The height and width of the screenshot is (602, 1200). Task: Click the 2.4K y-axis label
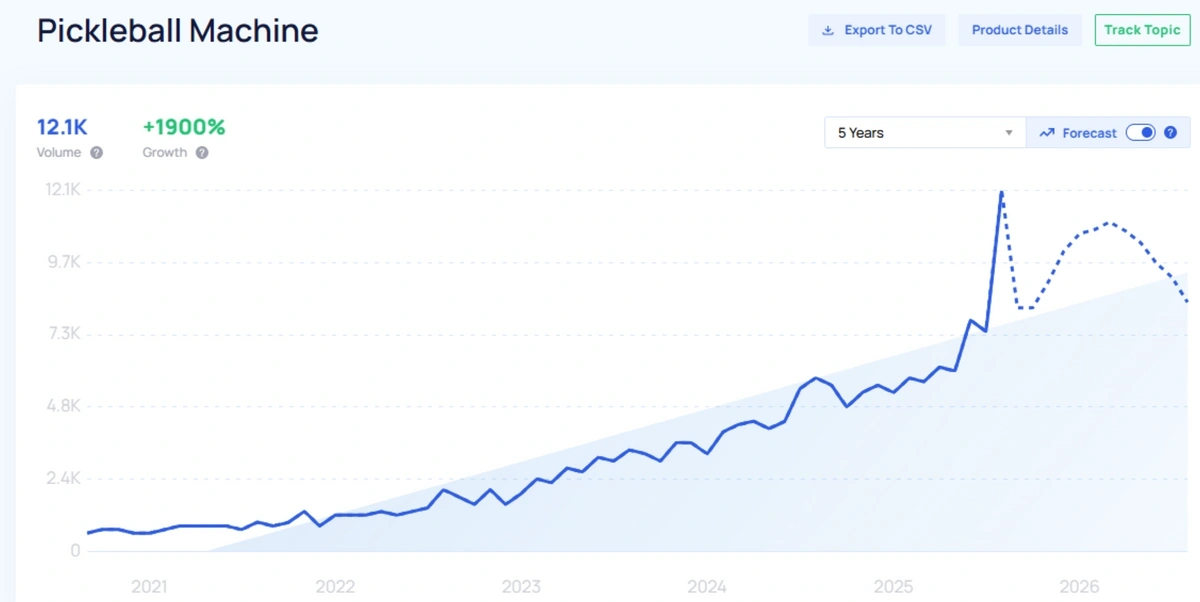tap(63, 478)
